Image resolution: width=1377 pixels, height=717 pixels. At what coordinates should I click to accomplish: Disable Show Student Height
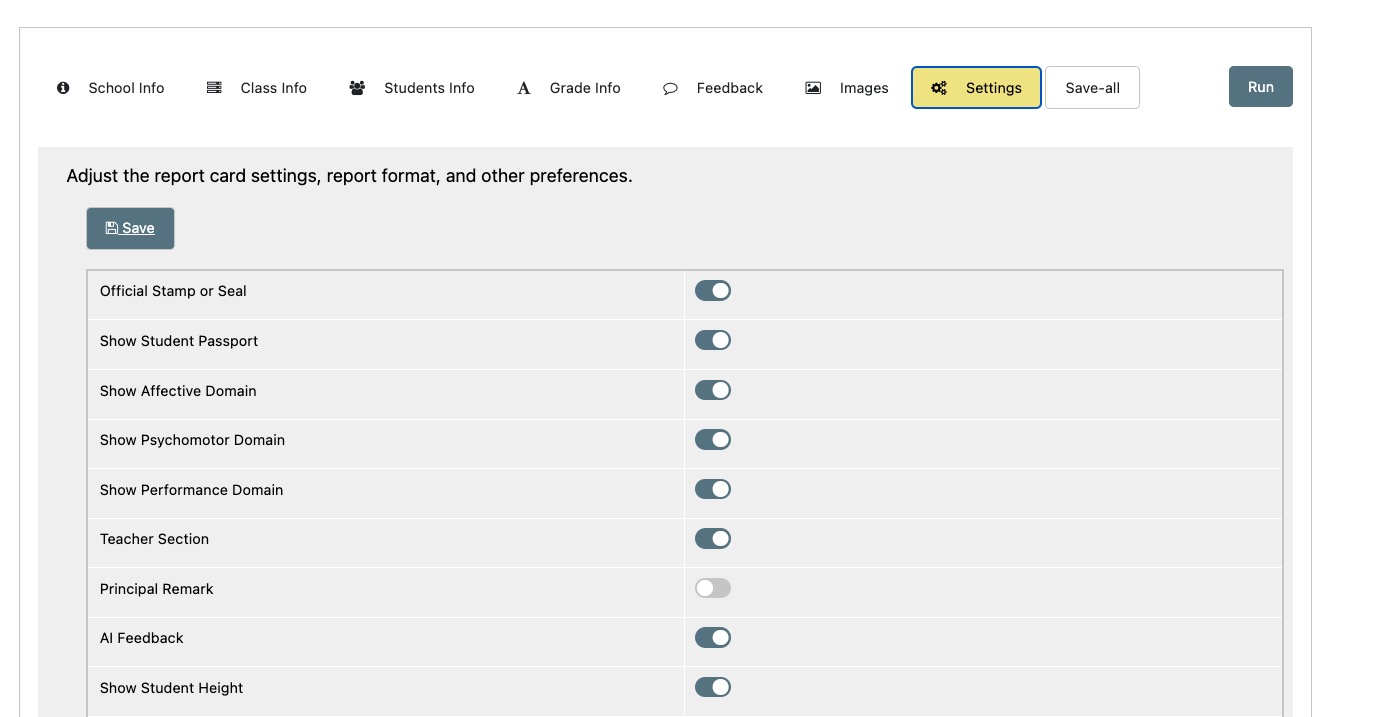point(713,687)
